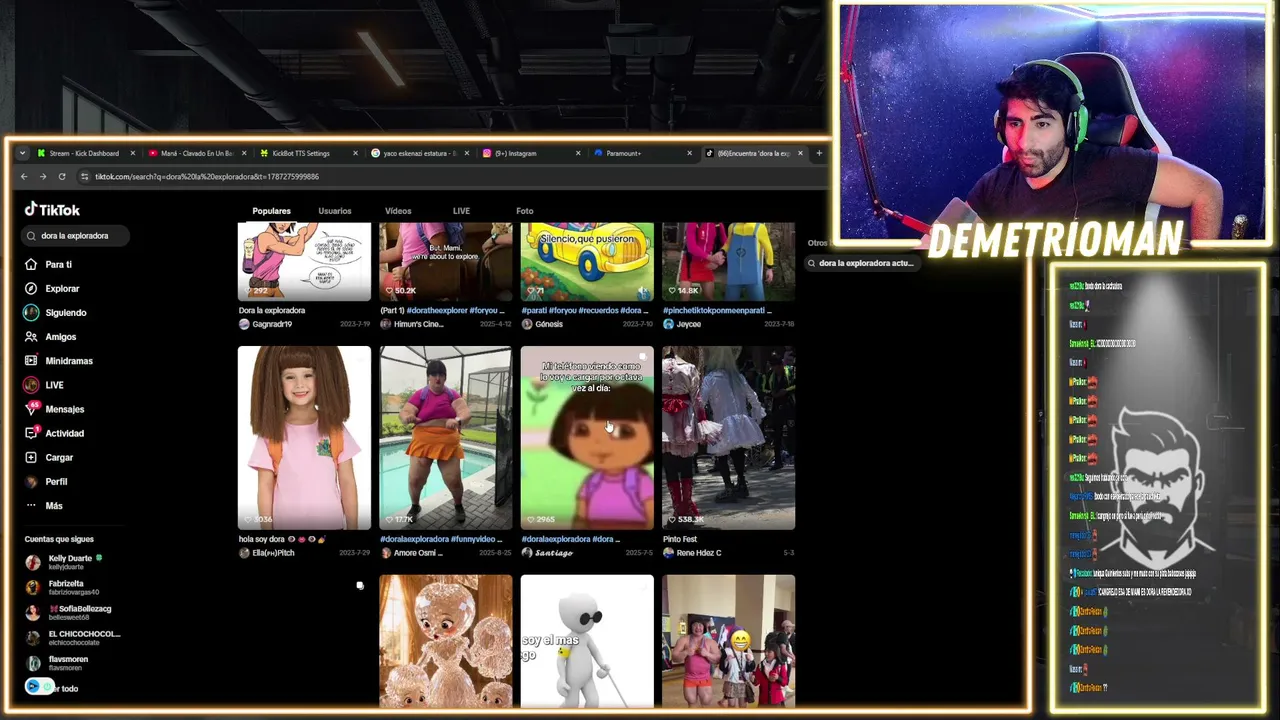
Task: Expand the browser tab search dropdown
Action: 22,153
